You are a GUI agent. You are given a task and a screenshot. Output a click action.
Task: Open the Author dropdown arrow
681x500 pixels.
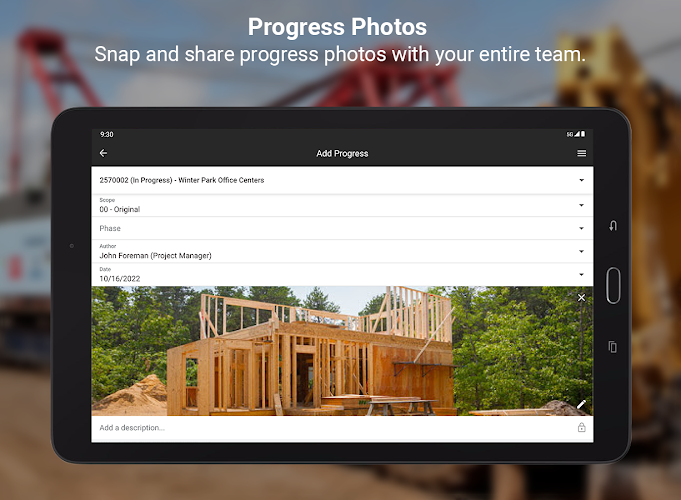[582, 252]
